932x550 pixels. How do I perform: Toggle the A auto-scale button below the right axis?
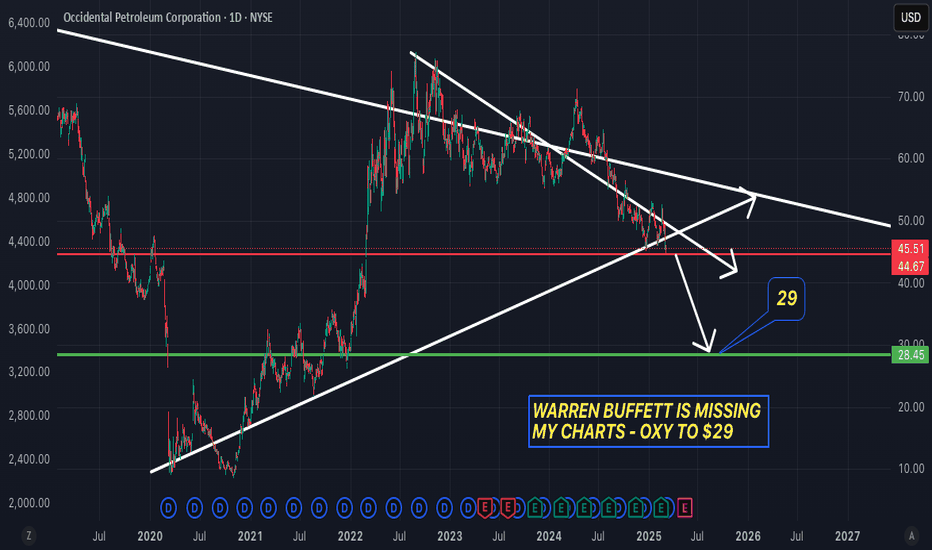[912, 536]
